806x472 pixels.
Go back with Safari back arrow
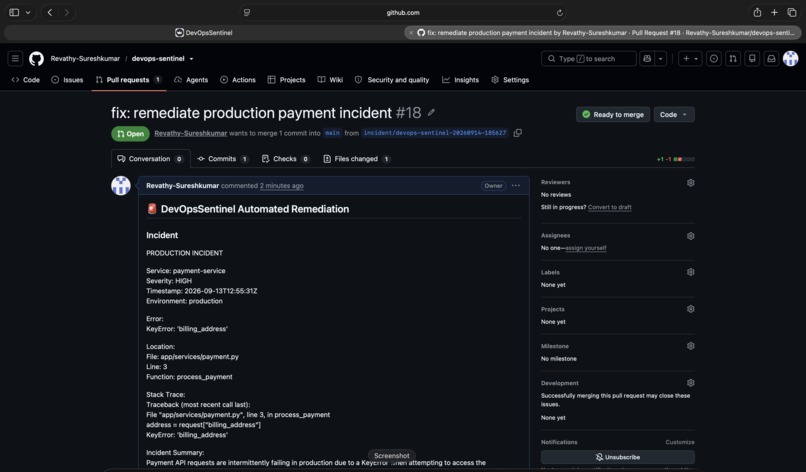50,12
